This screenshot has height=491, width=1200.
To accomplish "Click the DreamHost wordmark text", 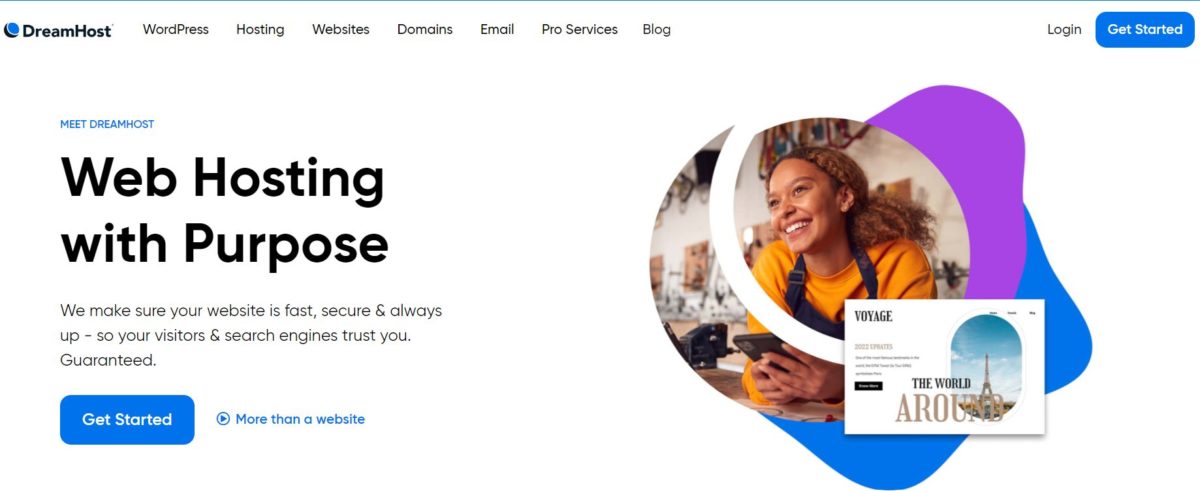I will click(x=68, y=30).
